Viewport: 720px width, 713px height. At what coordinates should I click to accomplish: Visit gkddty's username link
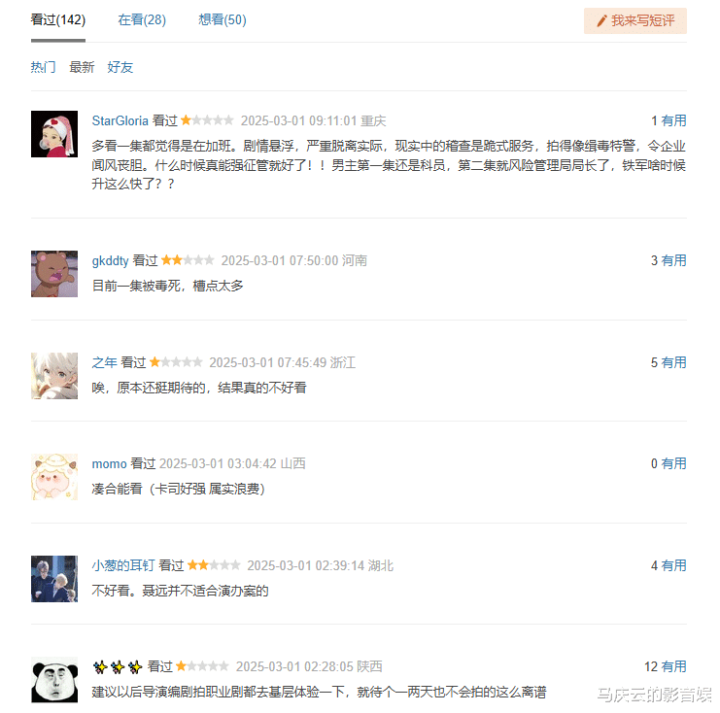click(110, 261)
